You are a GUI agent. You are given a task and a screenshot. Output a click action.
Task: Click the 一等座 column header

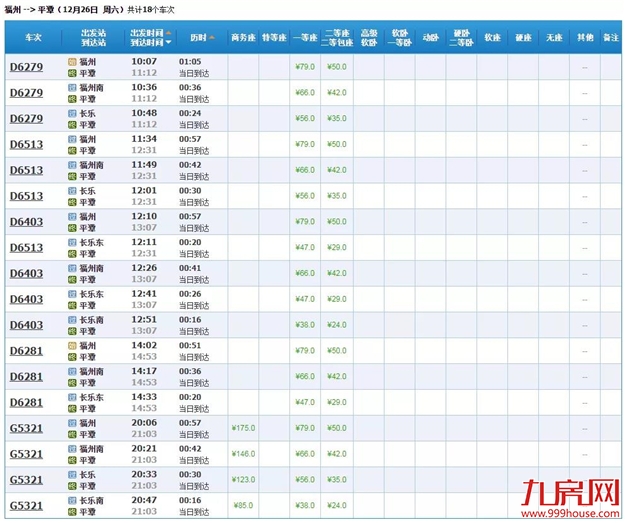pyautogui.click(x=305, y=37)
